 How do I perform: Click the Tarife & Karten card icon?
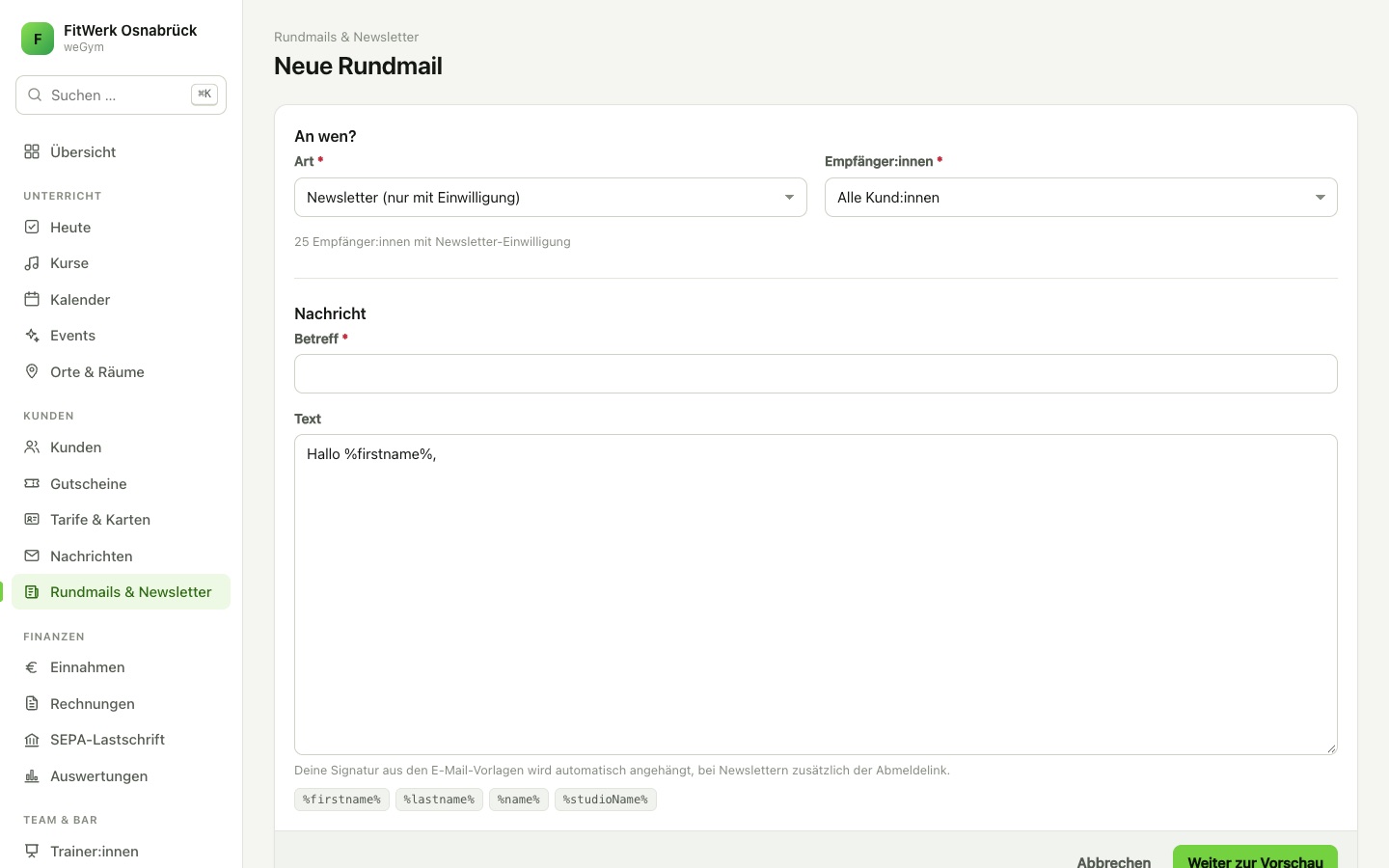pyautogui.click(x=32, y=519)
